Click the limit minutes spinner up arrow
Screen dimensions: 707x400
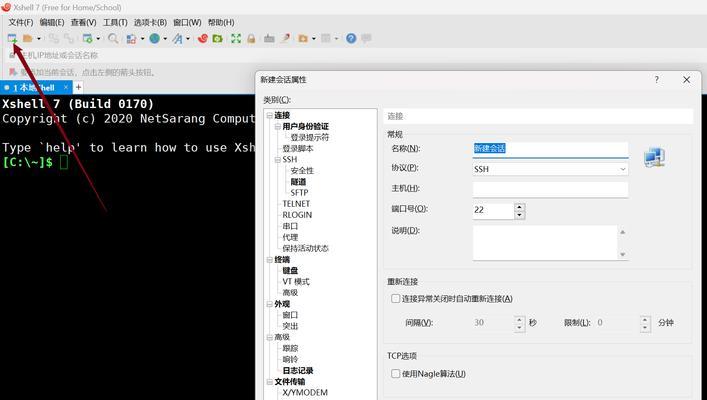[645, 319]
